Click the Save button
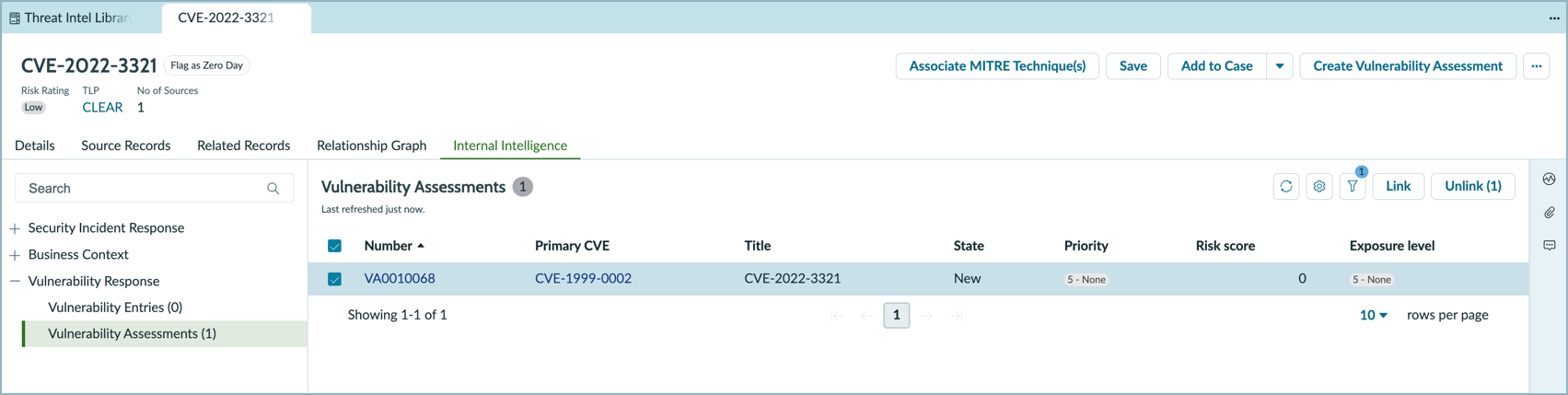 1133,66
